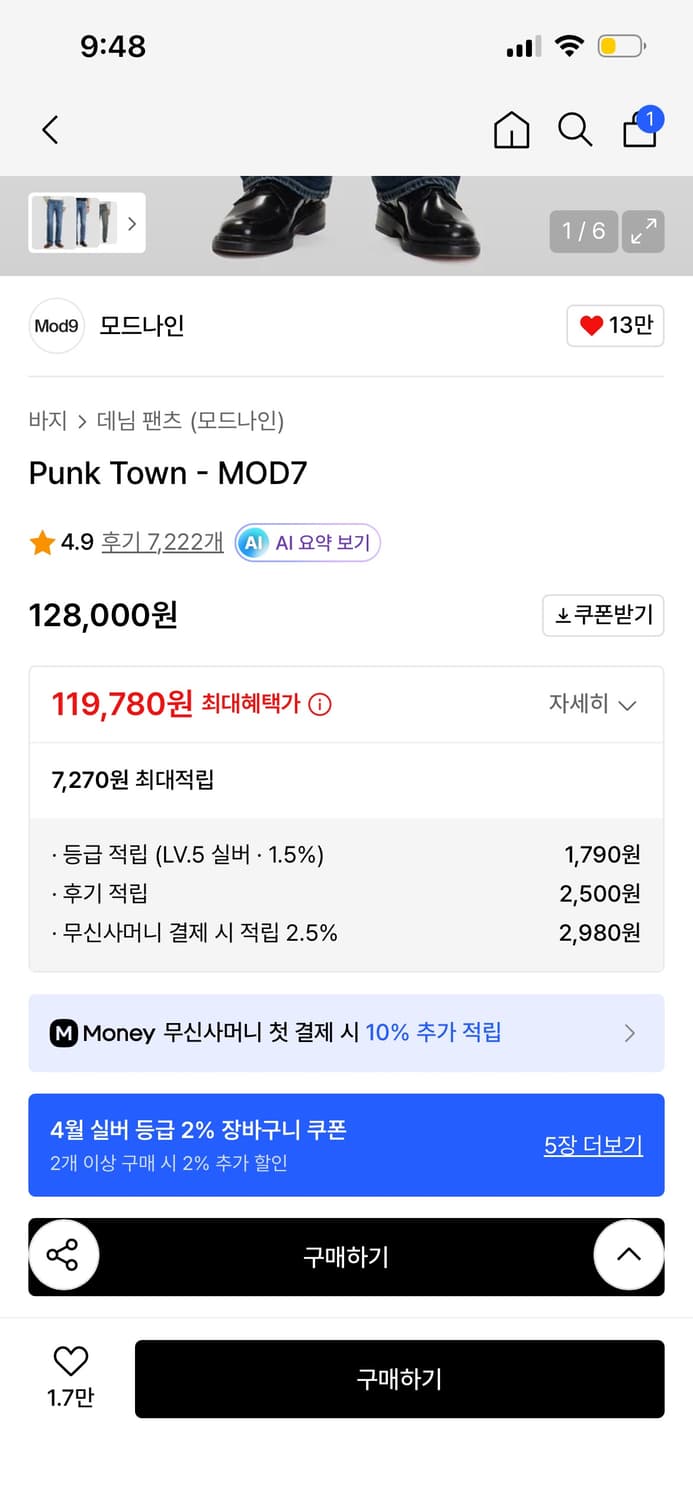Open the Mod9 brand logo
Screen dimensions: 693x1500
(56, 326)
